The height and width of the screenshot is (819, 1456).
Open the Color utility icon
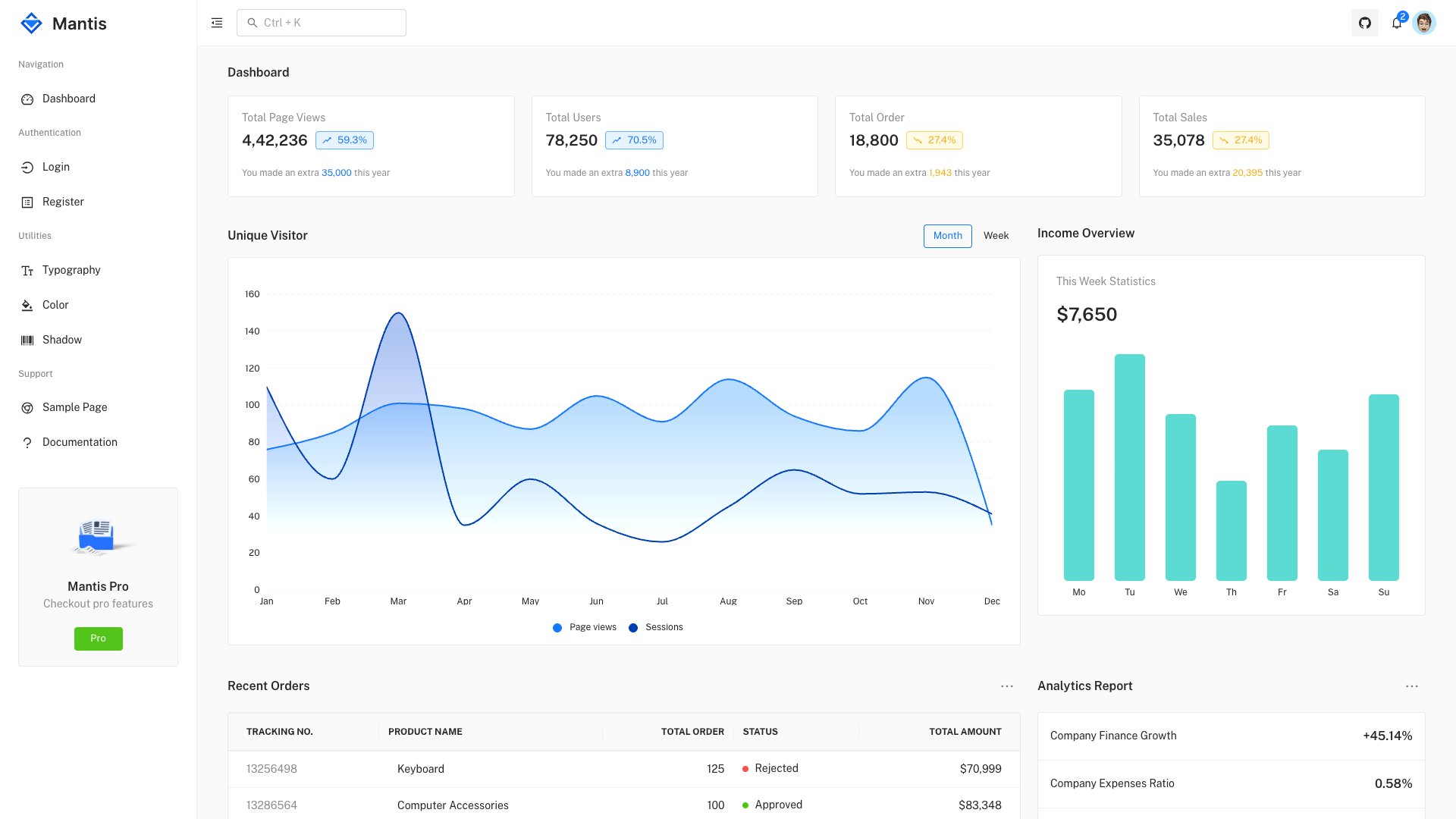coord(28,305)
